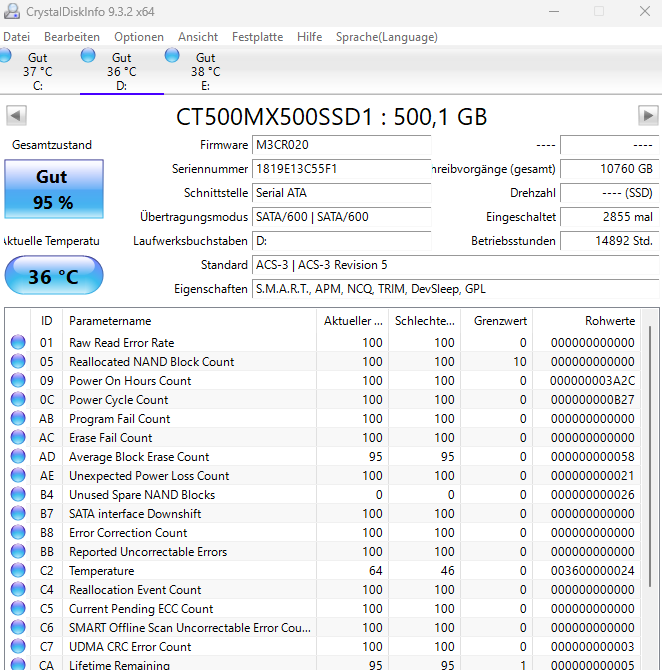Screen dimensions: 662x670
Task: Click the Übertragungsmodus field SATA/600
Action: tap(341, 217)
